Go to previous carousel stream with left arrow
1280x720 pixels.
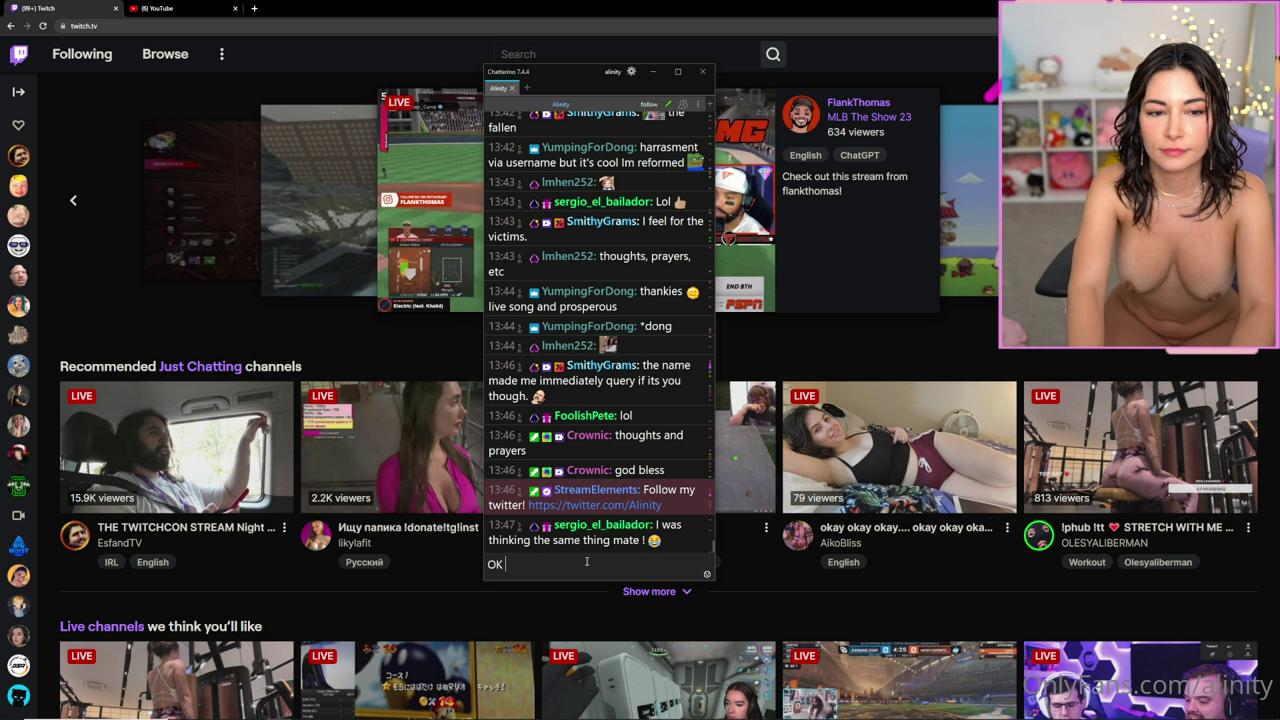(x=73, y=201)
